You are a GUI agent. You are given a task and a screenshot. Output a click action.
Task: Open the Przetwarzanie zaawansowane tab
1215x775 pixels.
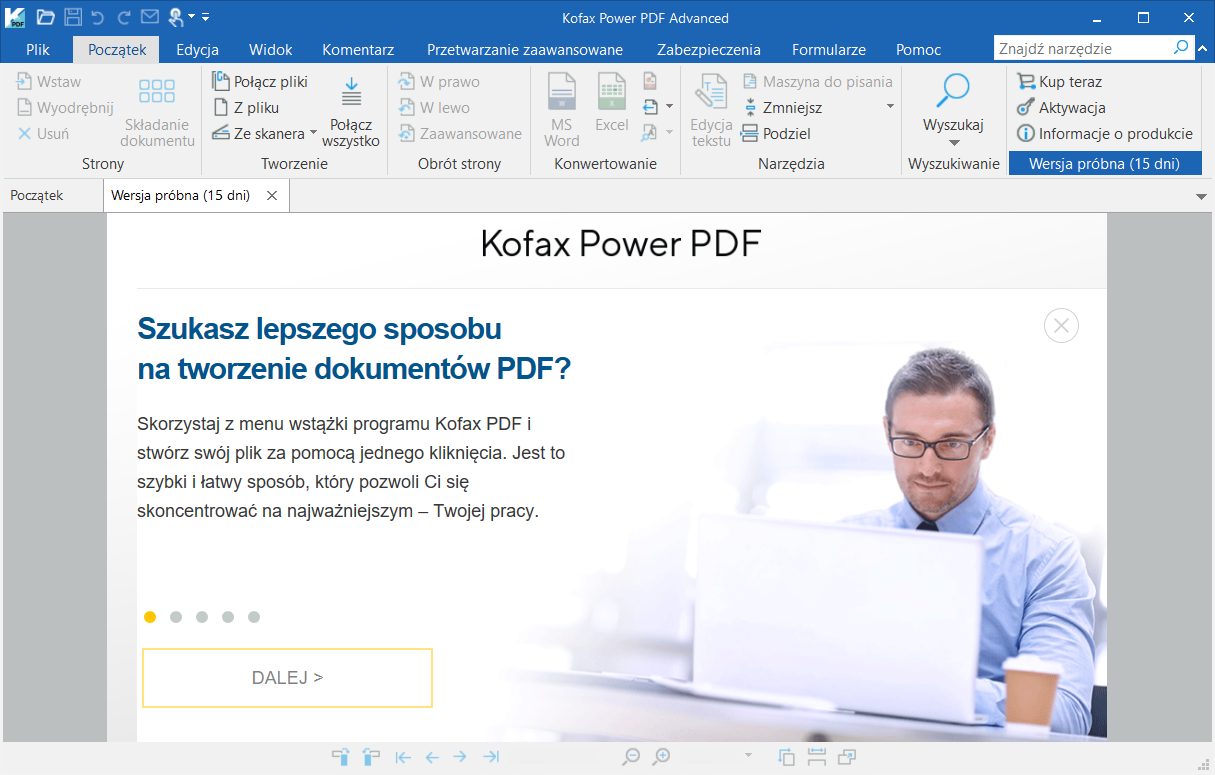525,49
